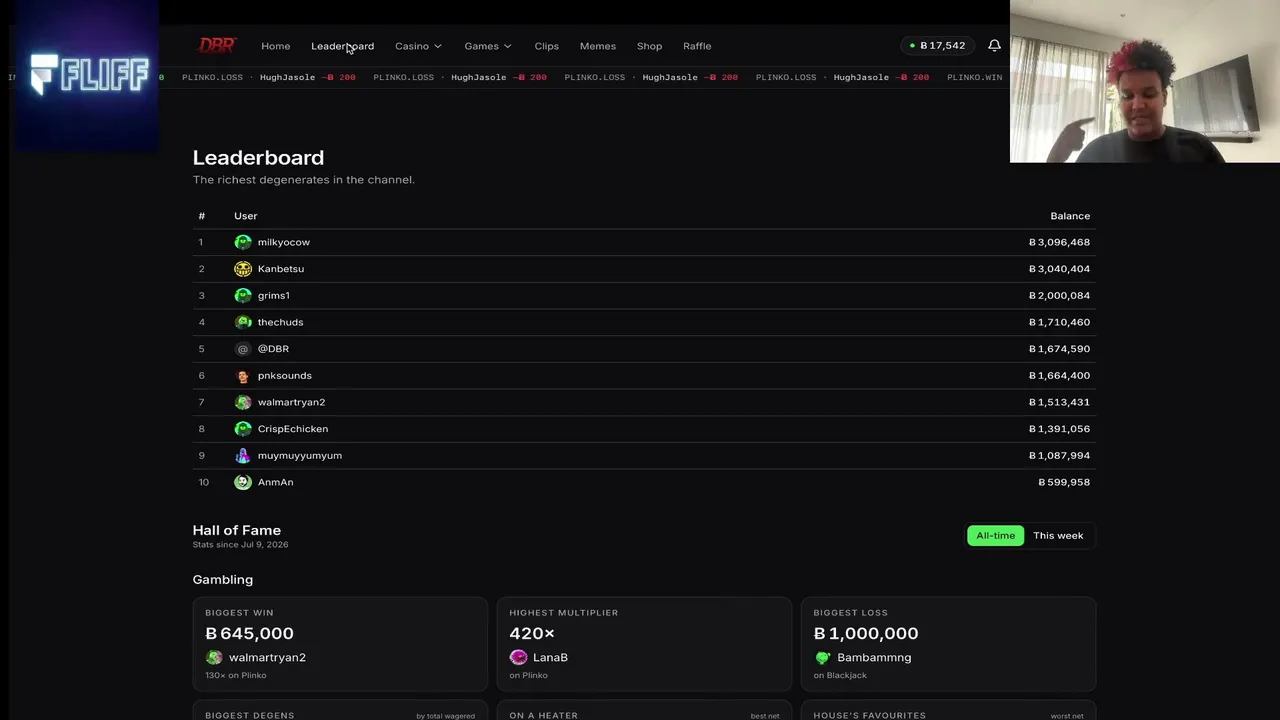Expand the Games dropdown menu
Viewport: 1280px width, 720px height.
[x=488, y=46]
